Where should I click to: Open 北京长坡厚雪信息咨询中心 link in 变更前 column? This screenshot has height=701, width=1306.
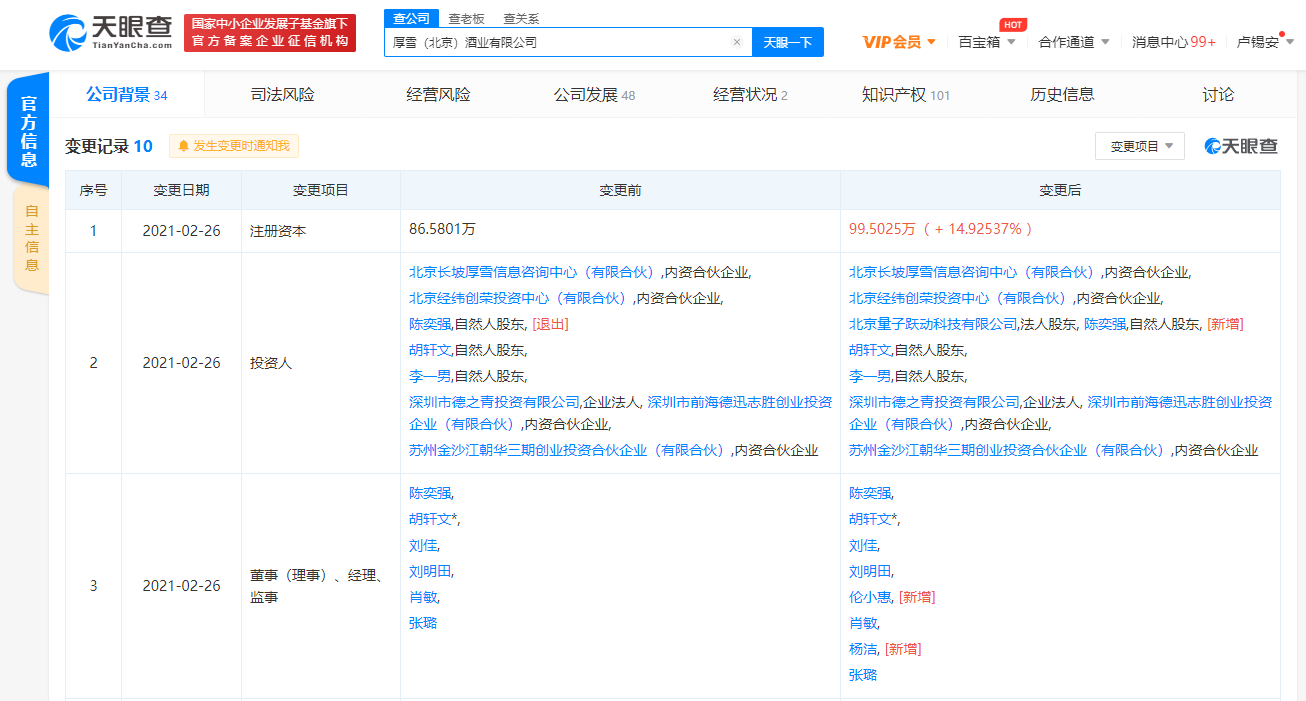(x=534, y=272)
